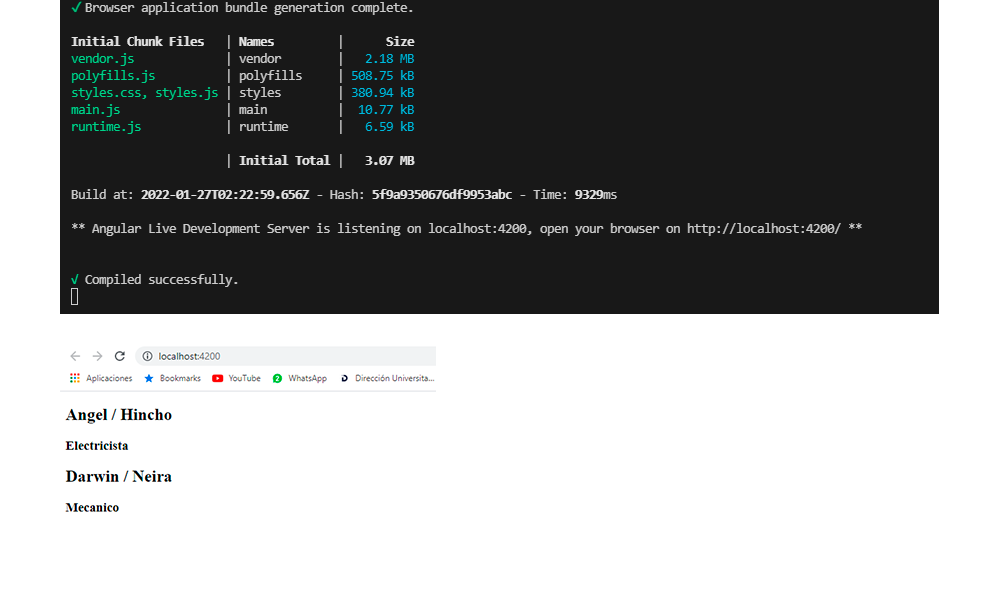Image resolution: width=1000 pixels, height=600 pixels.
Task: Click 'Initial Chunk Files' column header
Action: click(138, 41)
